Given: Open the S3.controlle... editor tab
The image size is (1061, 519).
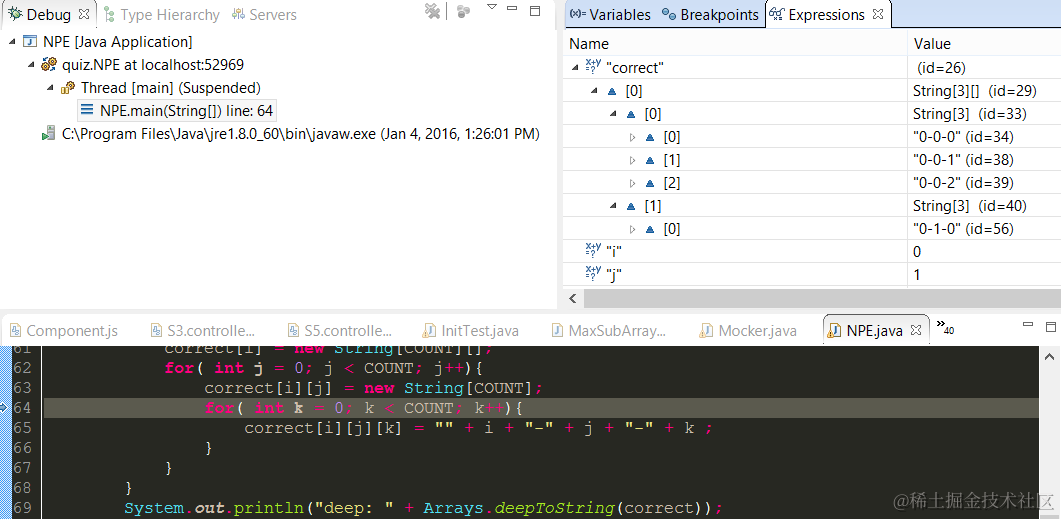Looking at the screenshot, I should click(204, 331).
